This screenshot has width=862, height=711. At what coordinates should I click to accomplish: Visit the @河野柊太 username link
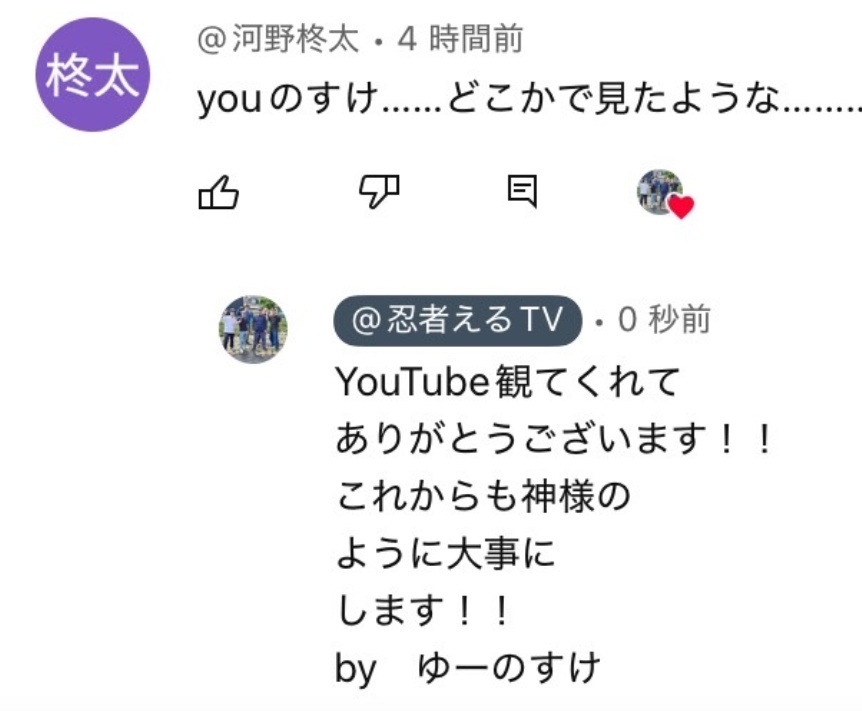278,40
